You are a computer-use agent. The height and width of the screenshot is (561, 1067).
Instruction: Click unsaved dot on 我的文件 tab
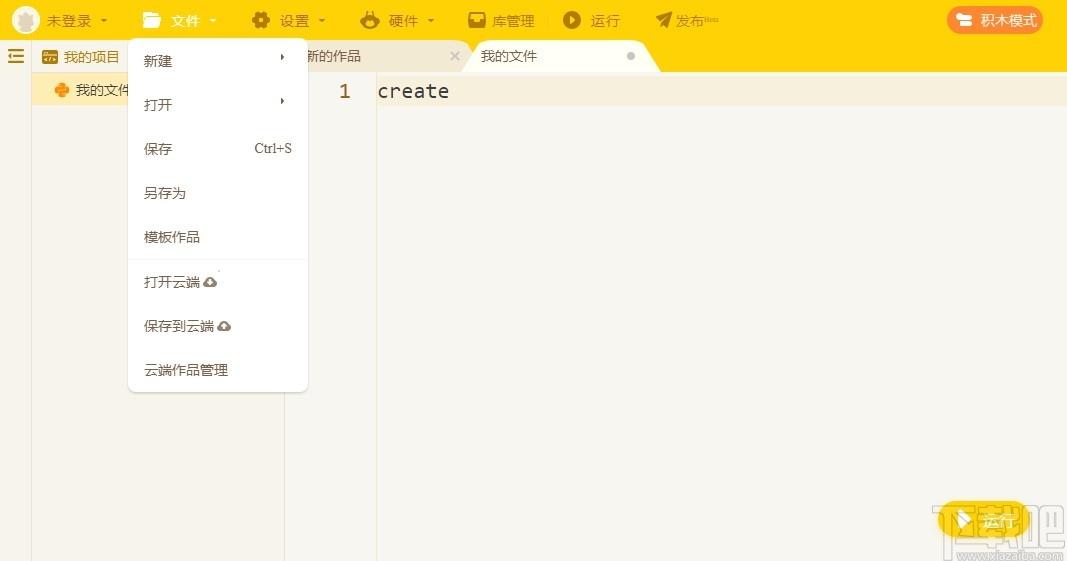(631, 56)
